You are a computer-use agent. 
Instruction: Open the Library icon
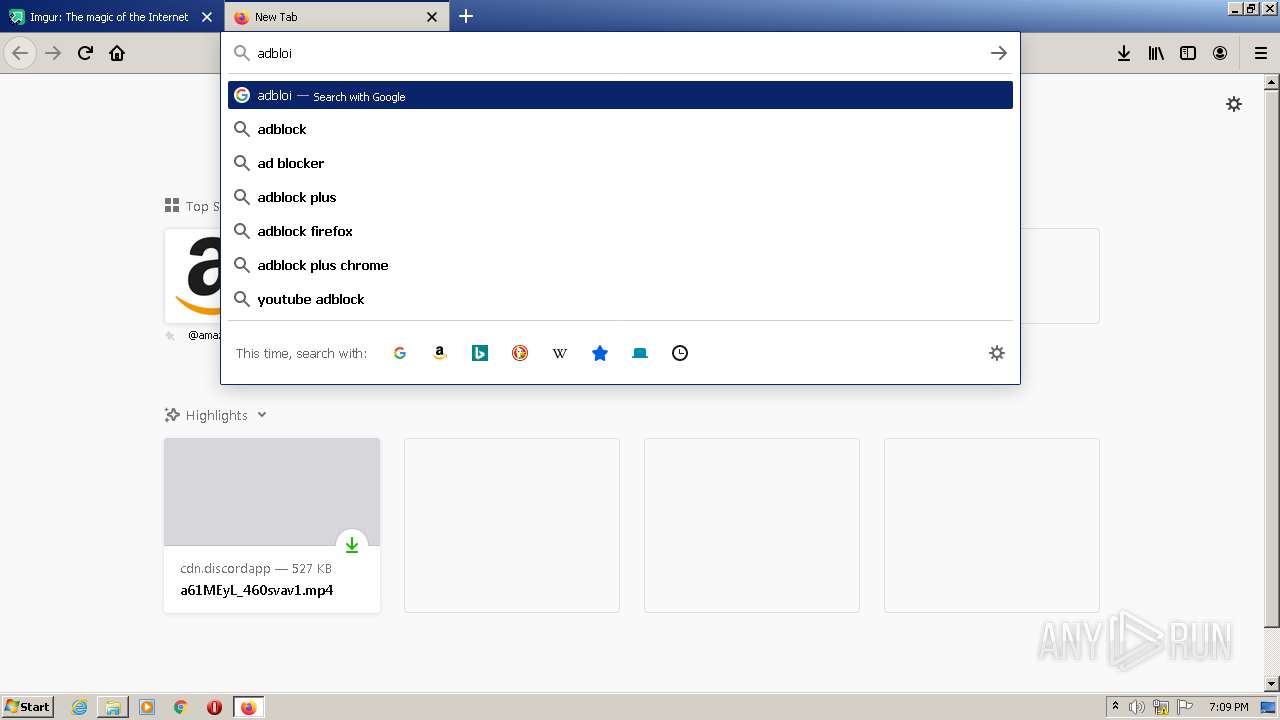(x=1156, y=53)
